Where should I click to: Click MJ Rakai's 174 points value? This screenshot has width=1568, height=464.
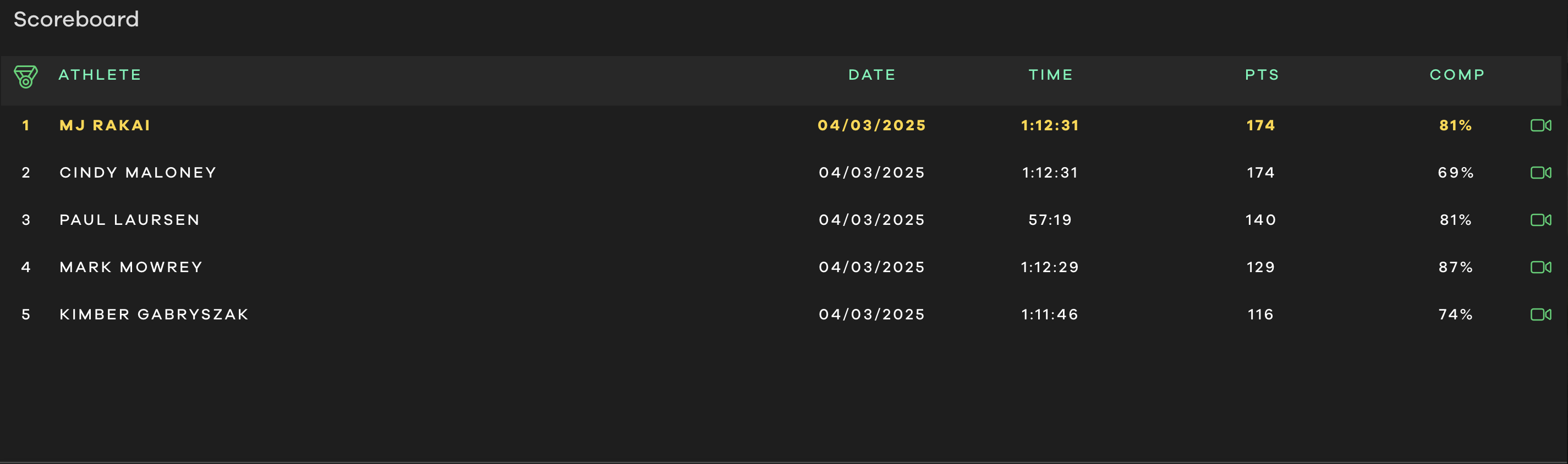(x=1260, y=125)
